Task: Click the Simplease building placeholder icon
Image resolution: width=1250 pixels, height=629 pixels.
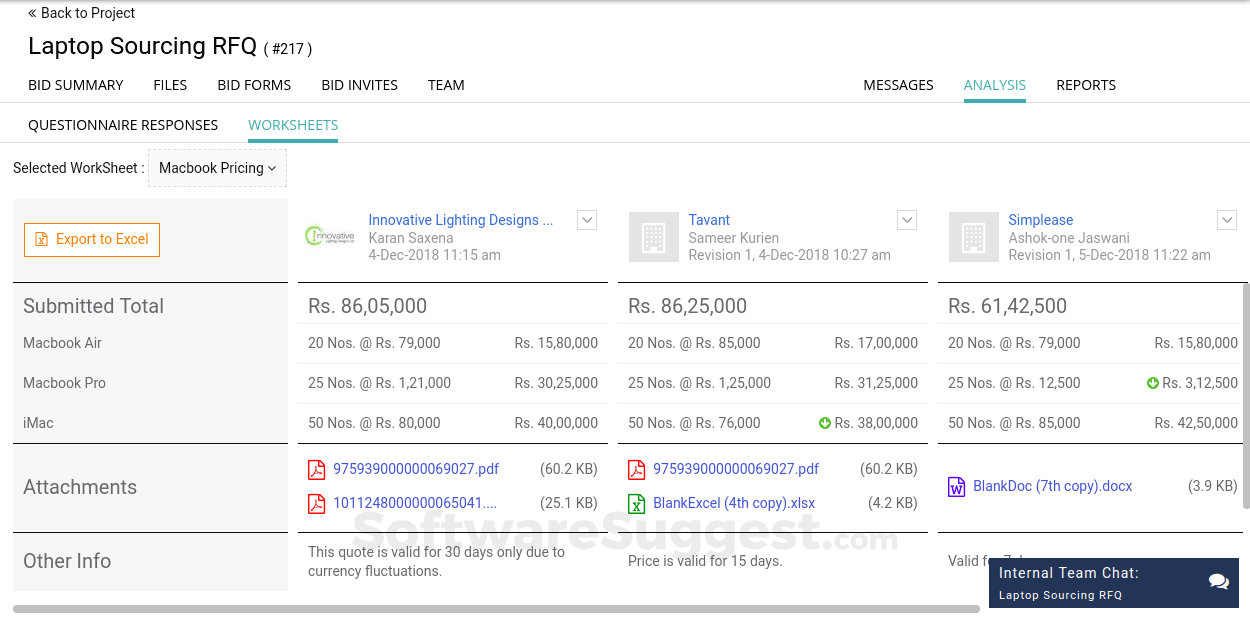Action: tap(973, 236)
